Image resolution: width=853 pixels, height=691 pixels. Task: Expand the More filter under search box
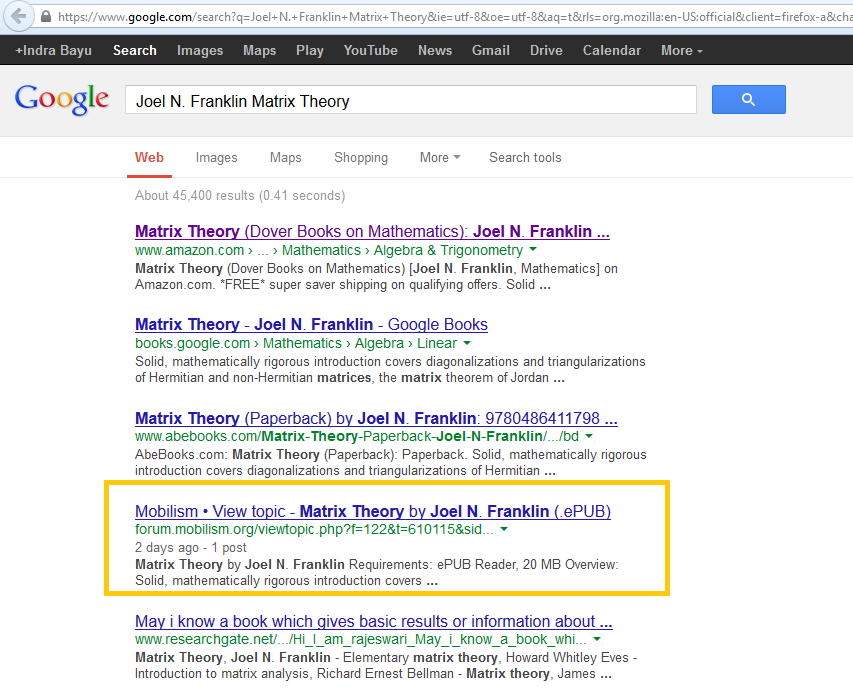[440, 157]
